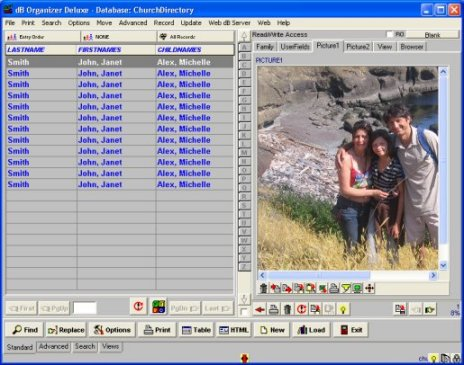Select the Standard tab at the bottom
The height and width of the screenshot is (365, 464).
20,347
